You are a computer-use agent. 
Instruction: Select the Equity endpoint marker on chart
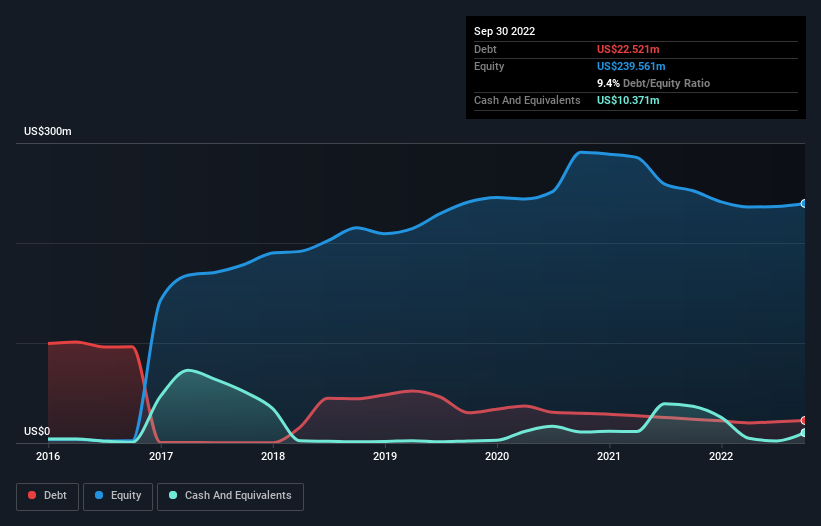(x=804, y=204)
